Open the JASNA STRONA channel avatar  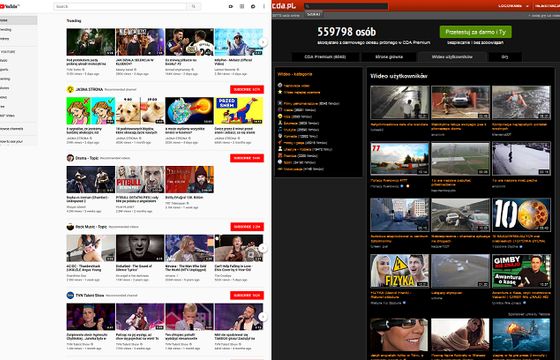click(70, 89)
